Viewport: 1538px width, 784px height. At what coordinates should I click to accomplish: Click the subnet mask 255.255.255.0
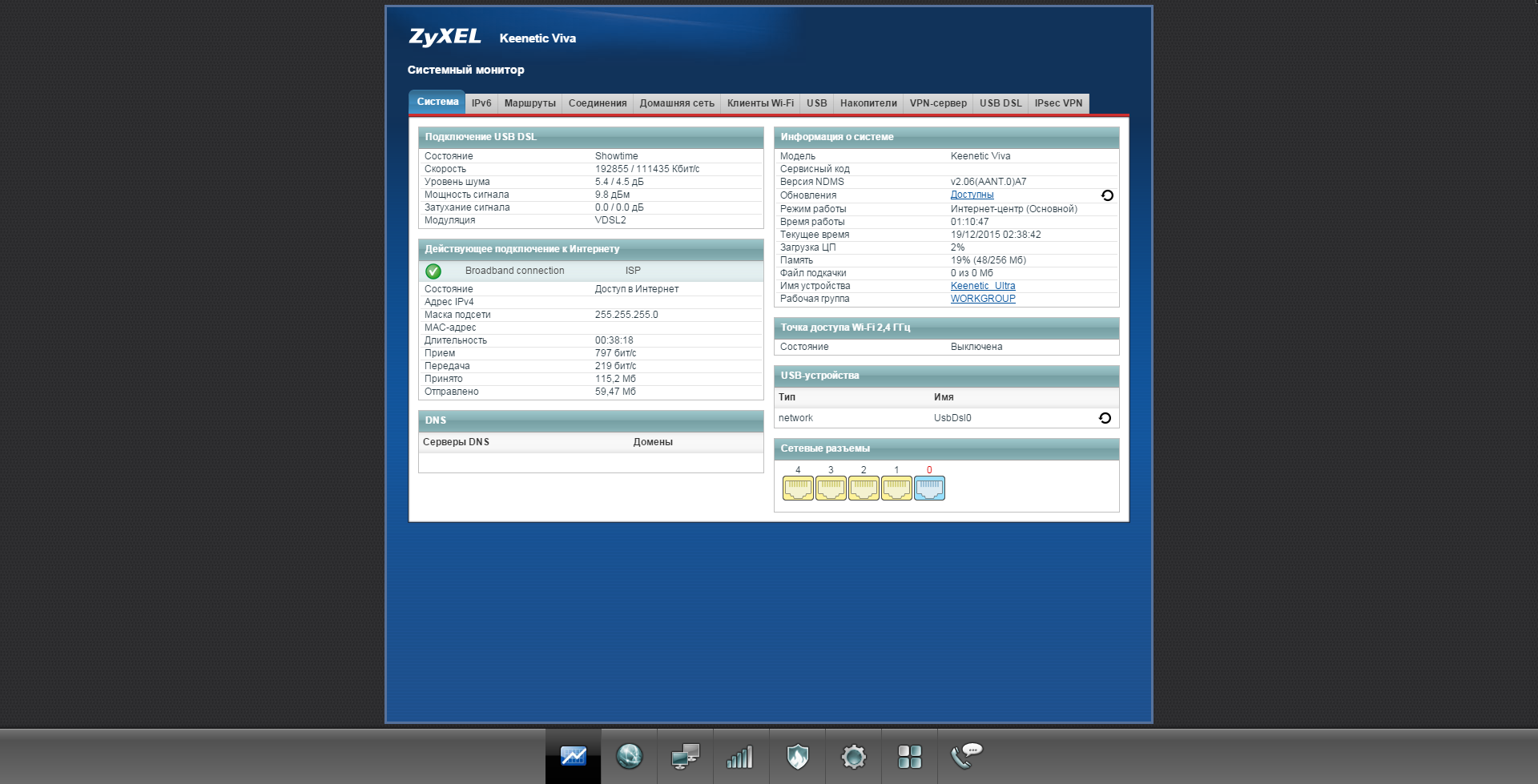[626, 315]
